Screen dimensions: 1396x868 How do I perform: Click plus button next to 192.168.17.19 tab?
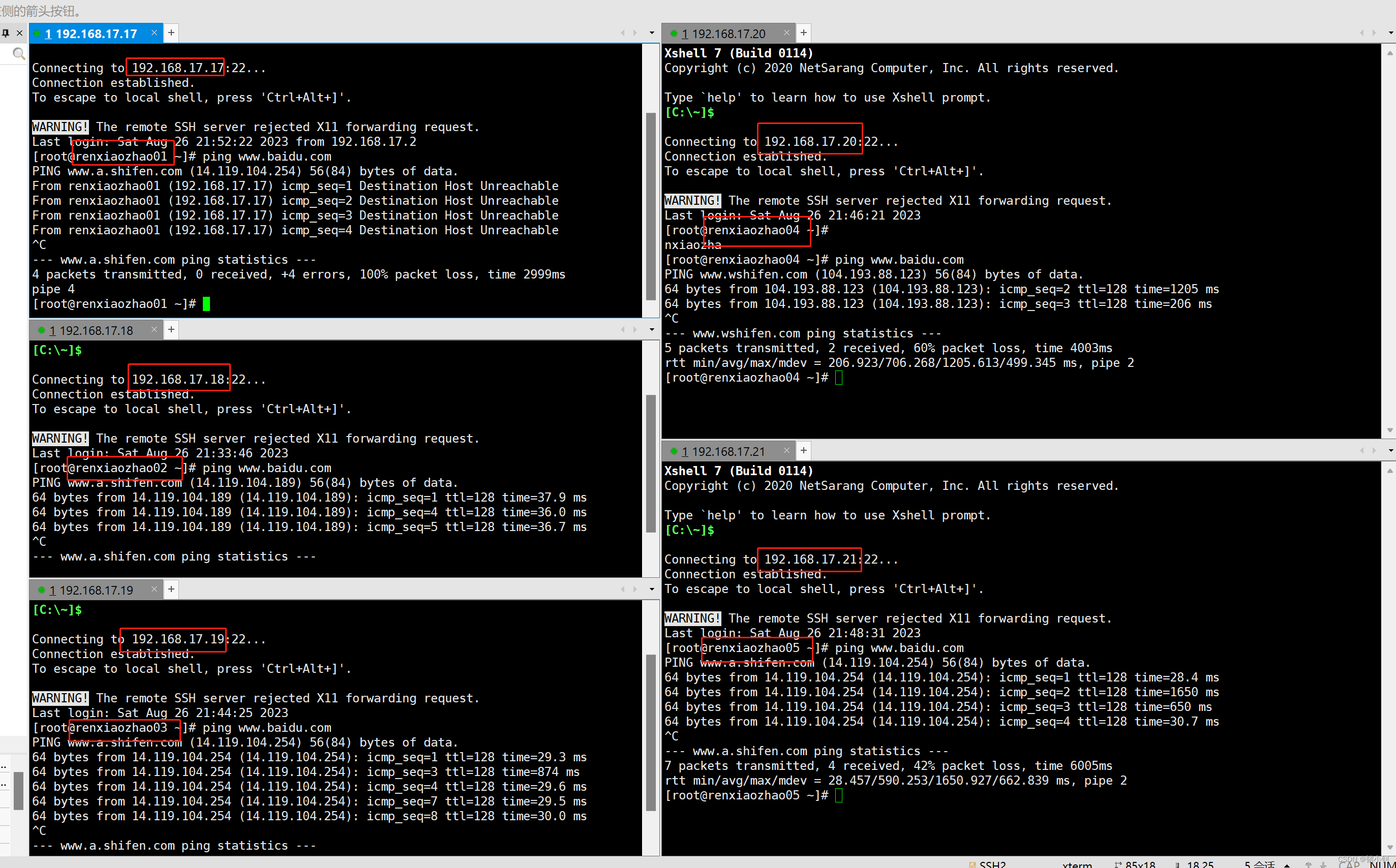tap(171, 589)
